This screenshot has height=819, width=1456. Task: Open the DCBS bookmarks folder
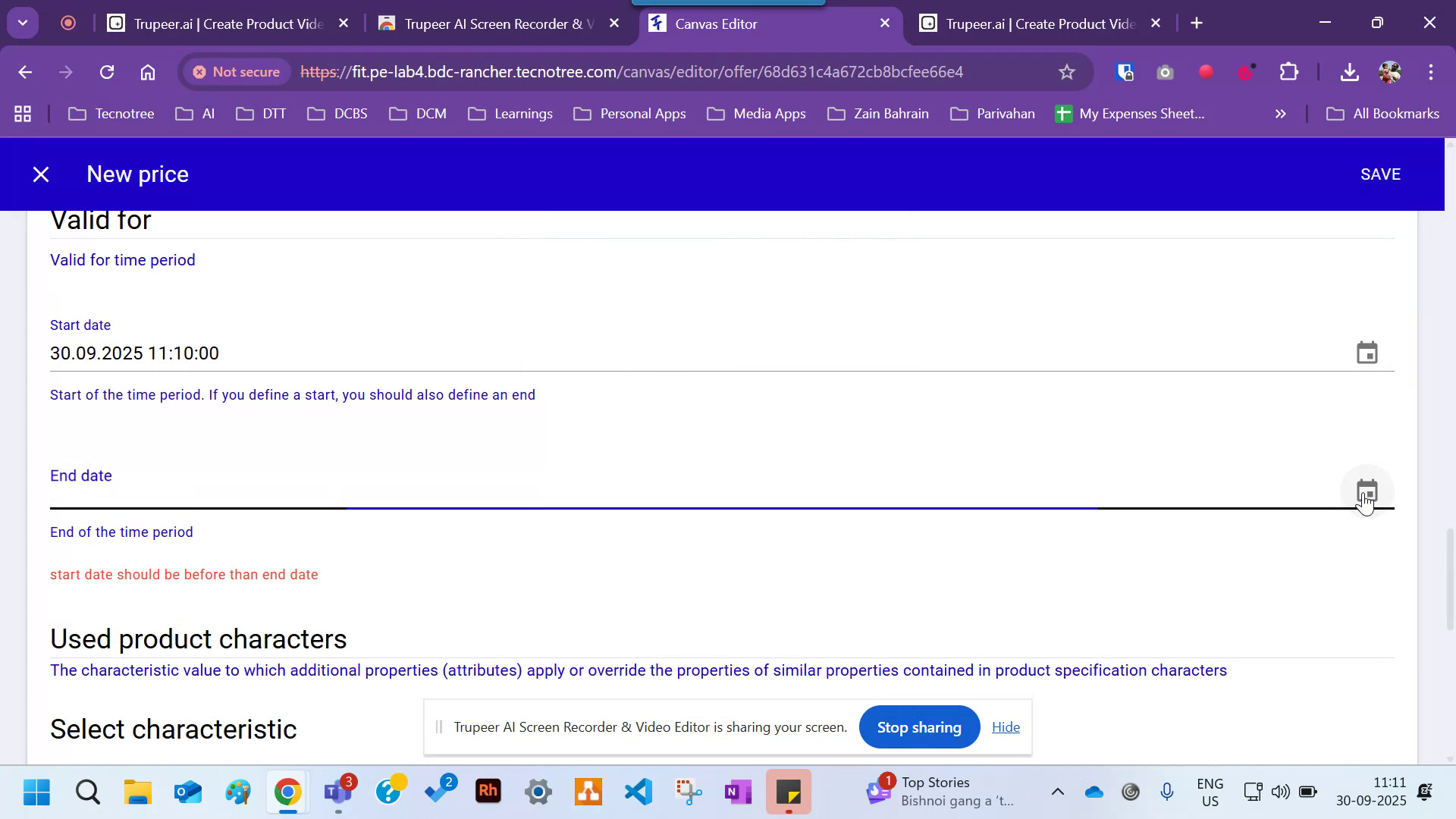pyautogui.click(x=337, y=113)
